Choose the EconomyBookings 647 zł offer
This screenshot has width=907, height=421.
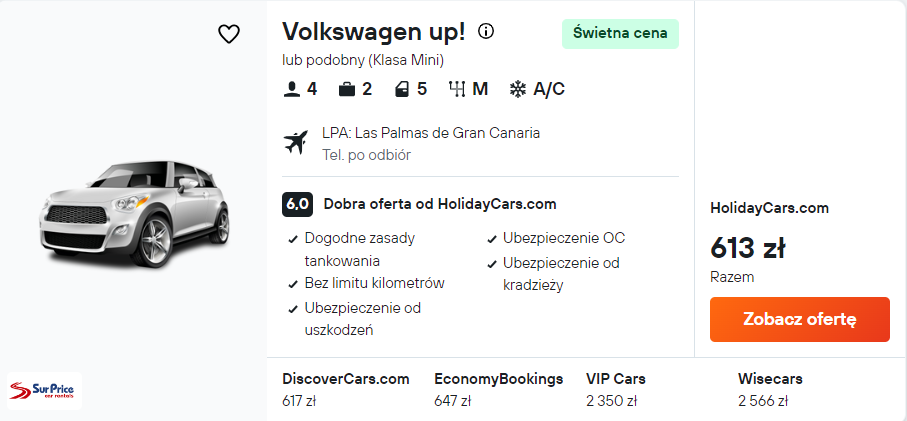tap(498, 390)
